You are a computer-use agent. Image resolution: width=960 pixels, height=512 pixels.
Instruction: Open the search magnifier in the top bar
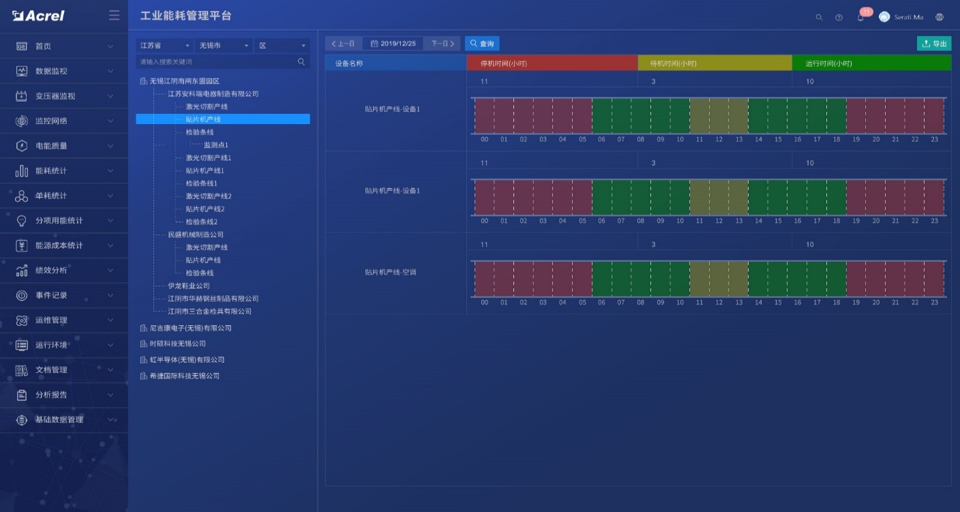pyautogui.click(x=819, y=17)
